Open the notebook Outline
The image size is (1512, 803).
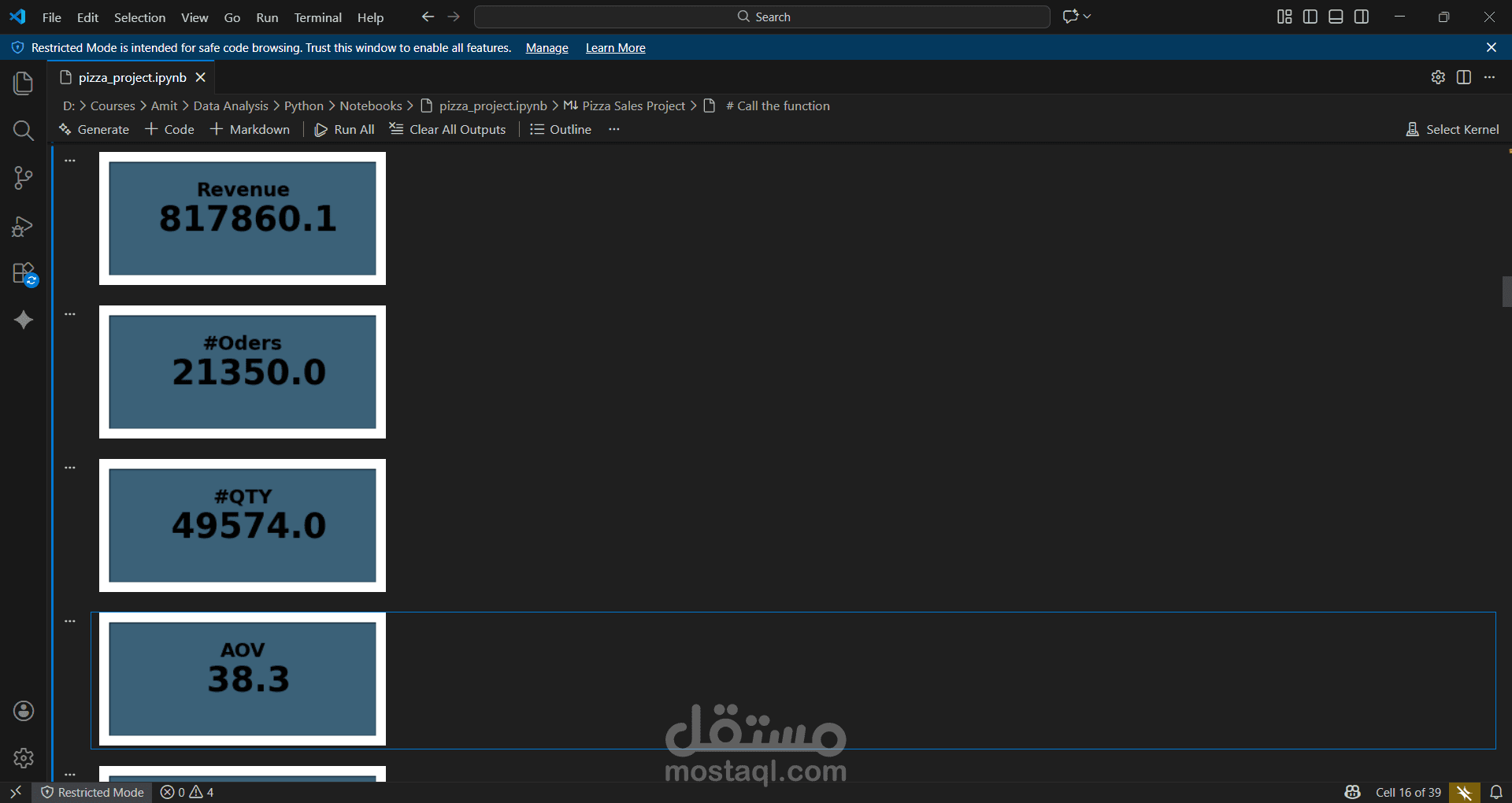pos(561,129)
